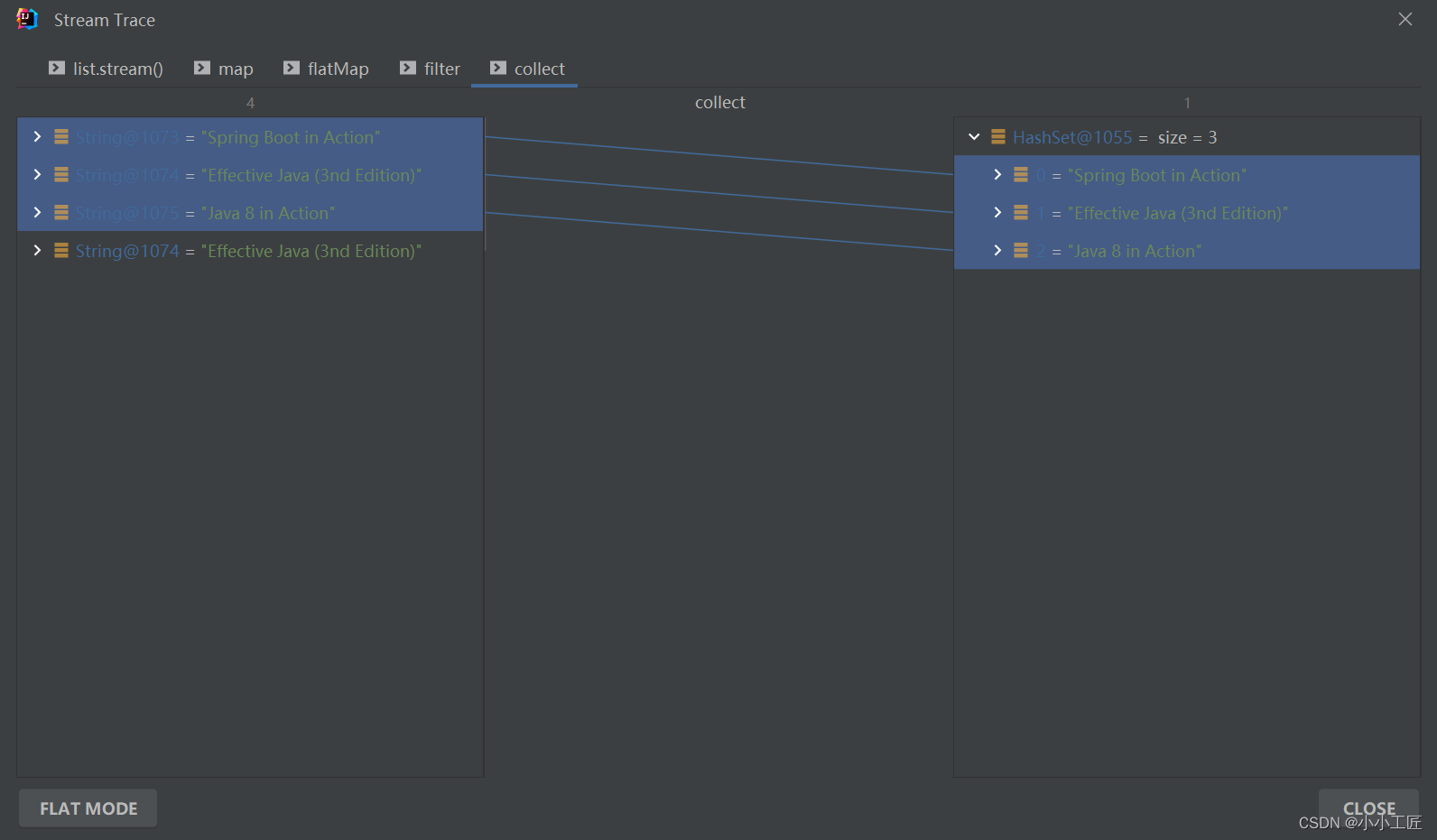
Task: Click the arrow icon beside map tab
Action: click(x=202, y=68)
